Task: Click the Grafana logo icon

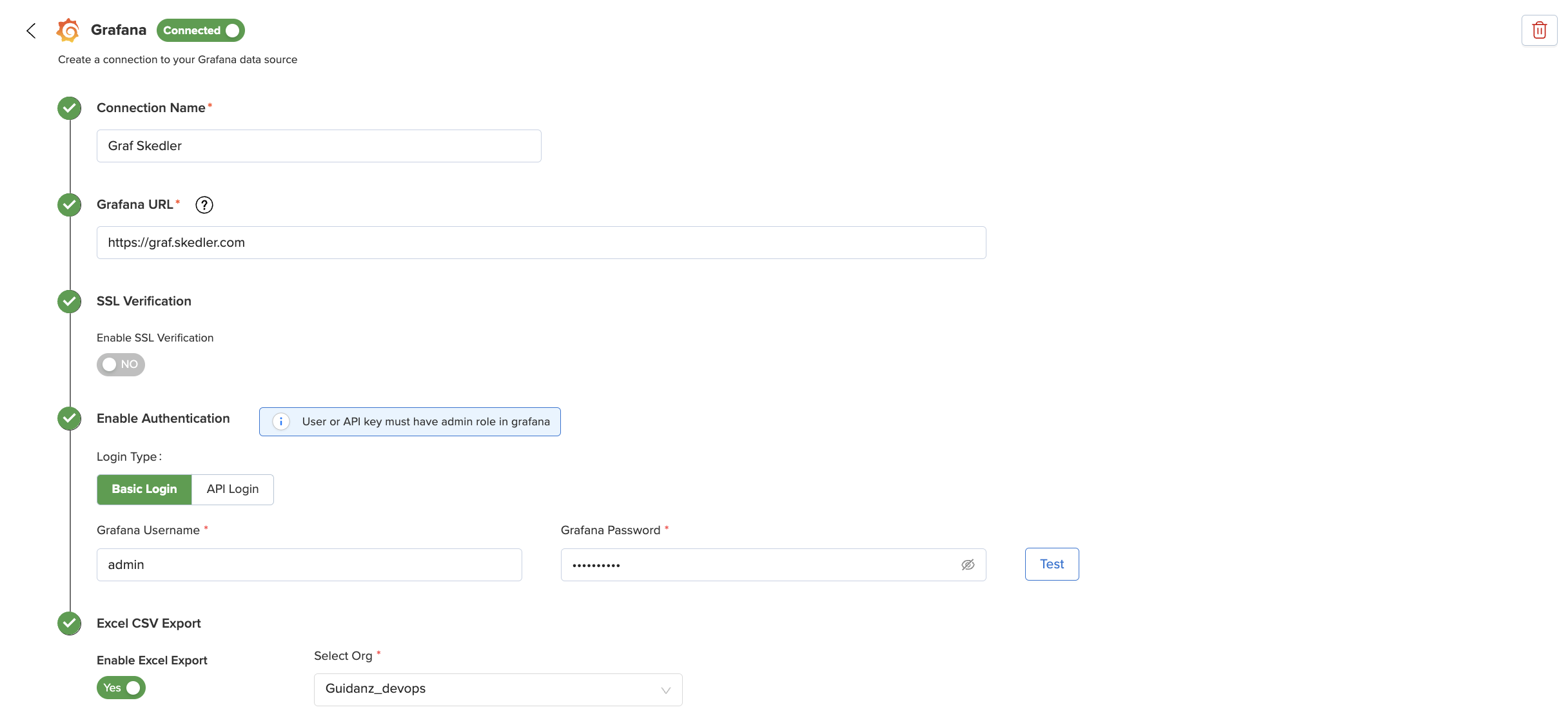Action: [x=68, y=30]
